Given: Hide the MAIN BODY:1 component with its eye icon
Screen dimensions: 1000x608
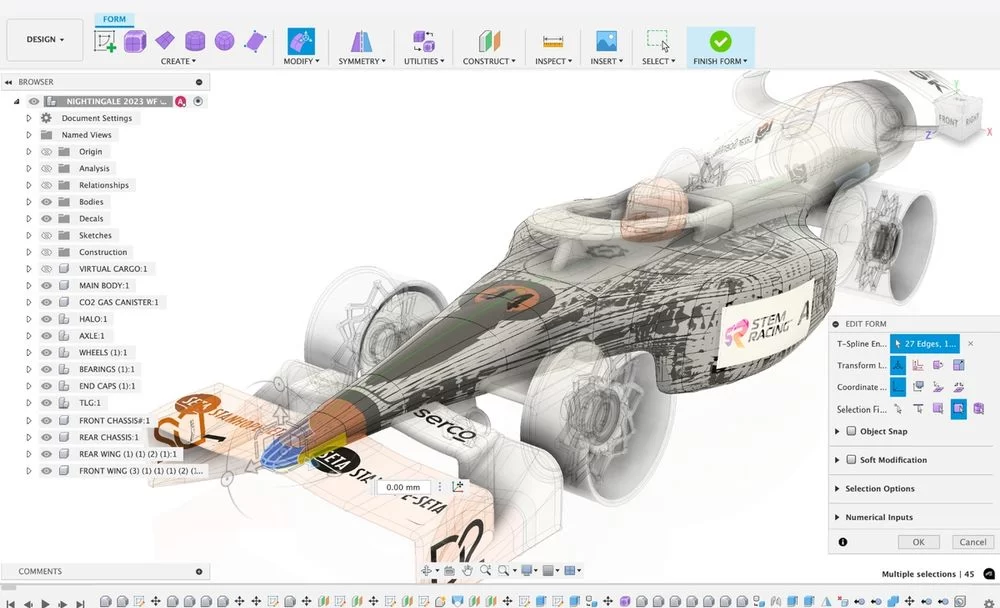Looking at the screenshot, I should point(47,285).
